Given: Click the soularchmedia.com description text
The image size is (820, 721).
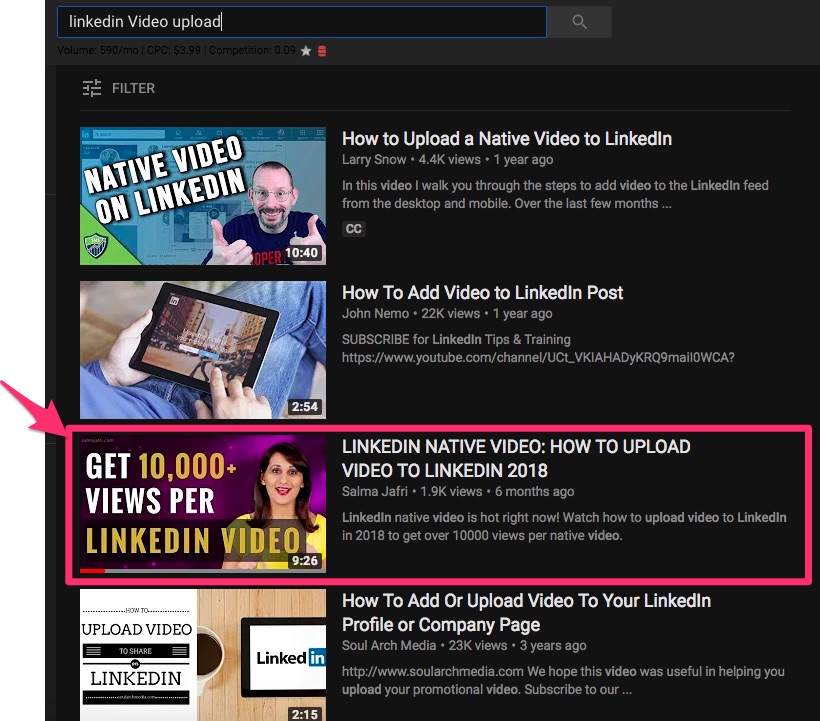Looking at the screenshot, I should (x=563, y=680).
